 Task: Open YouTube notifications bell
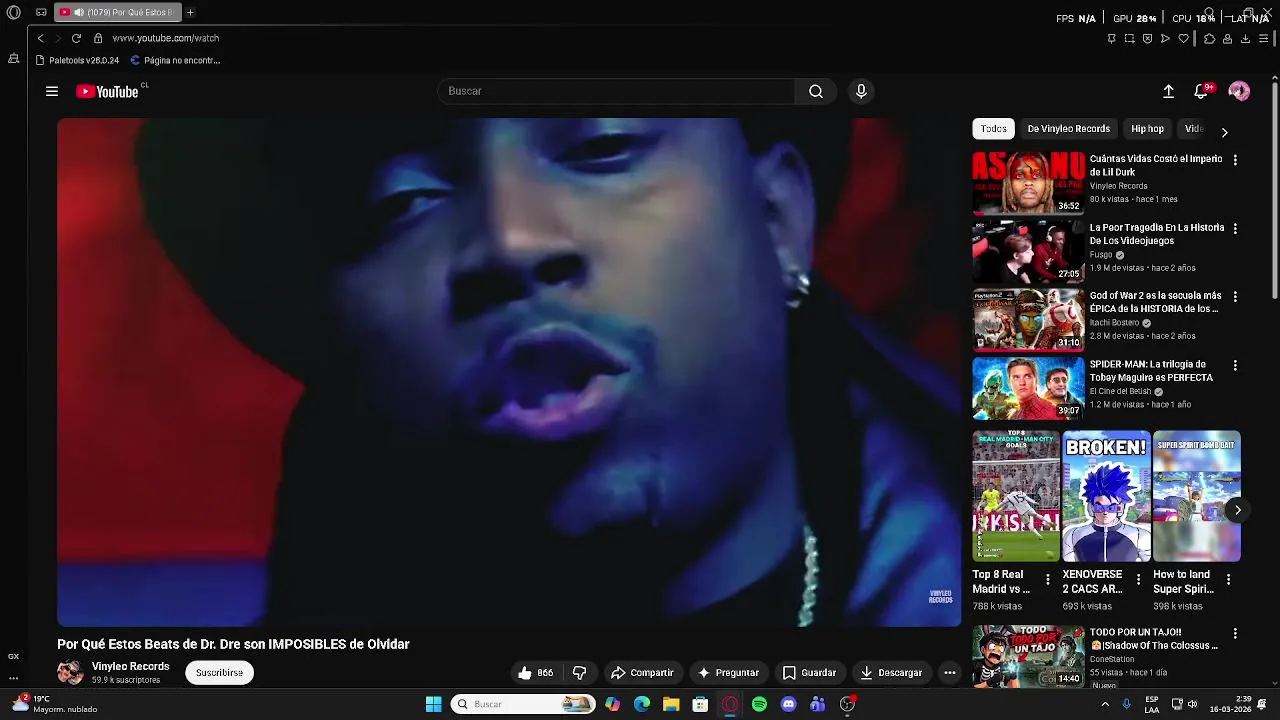point(1201,91)
